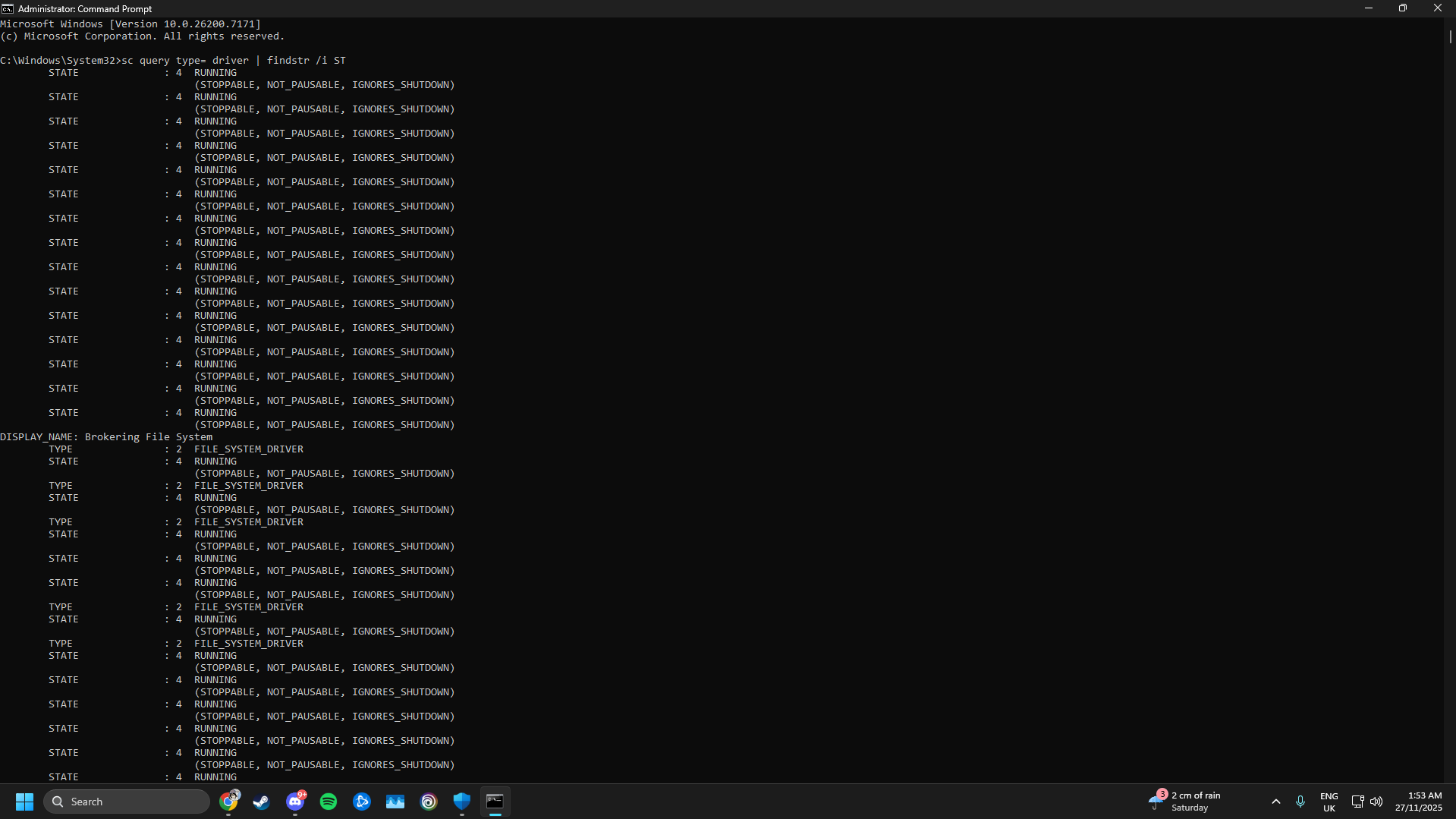Click the 'sc query type= driver' command line
The height and width of the screenshot is (819, 1456).
tap(173, 61)
